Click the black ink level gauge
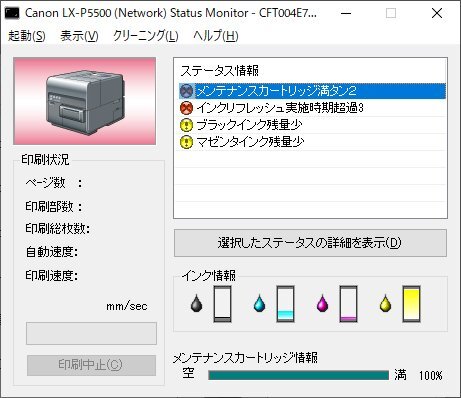 222,304
